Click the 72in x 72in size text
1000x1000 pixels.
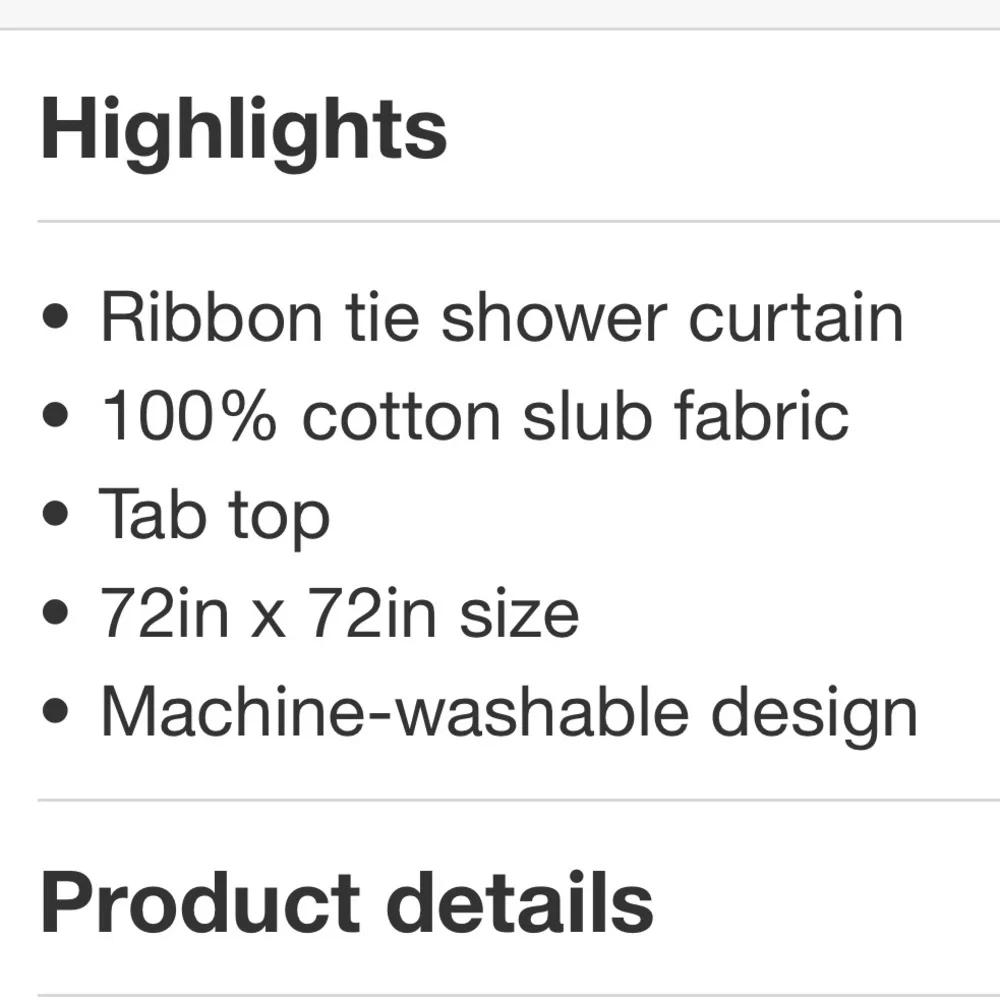pos(340,614)
